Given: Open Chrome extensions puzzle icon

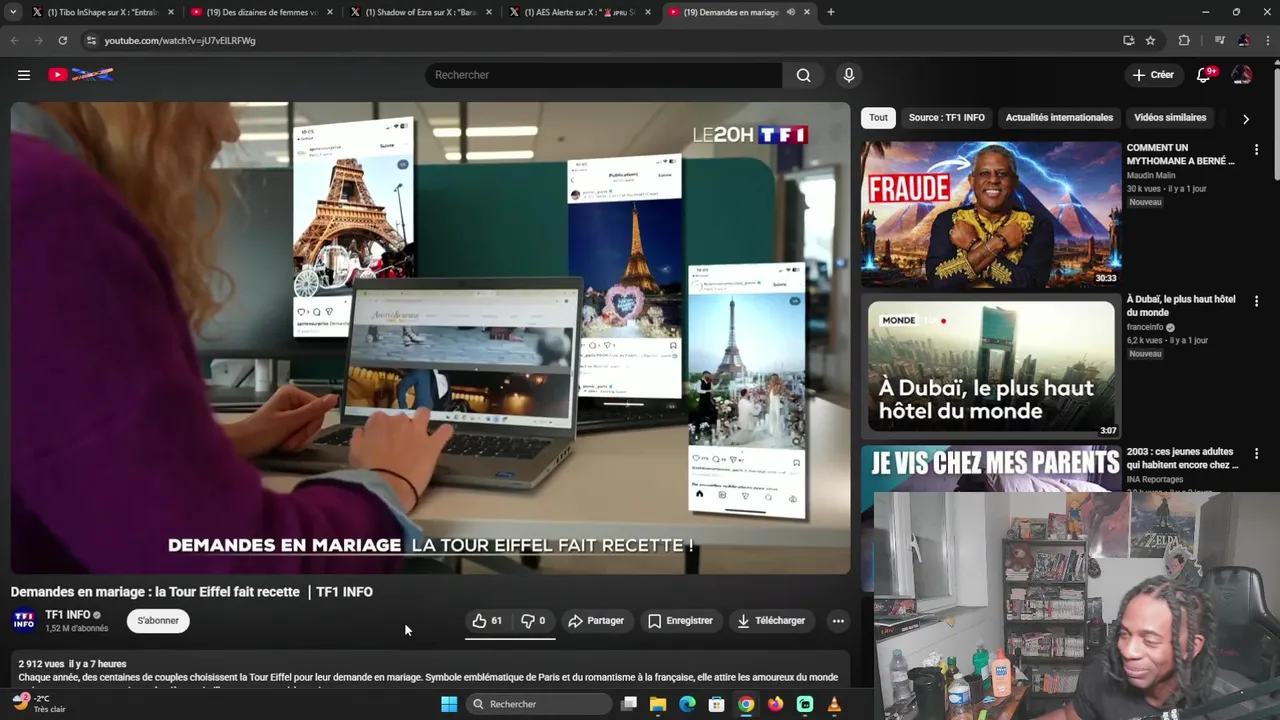Looking at the screenshot, I should click(x=1184, y=40).
